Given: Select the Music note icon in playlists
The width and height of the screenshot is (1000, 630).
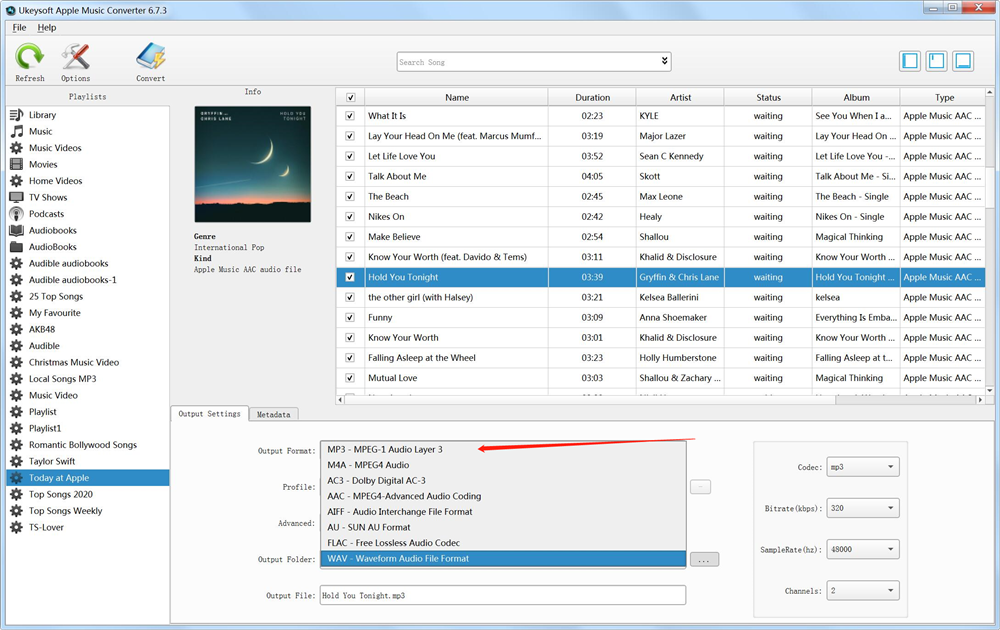Looking at the screenshot, I should point(17,131).
